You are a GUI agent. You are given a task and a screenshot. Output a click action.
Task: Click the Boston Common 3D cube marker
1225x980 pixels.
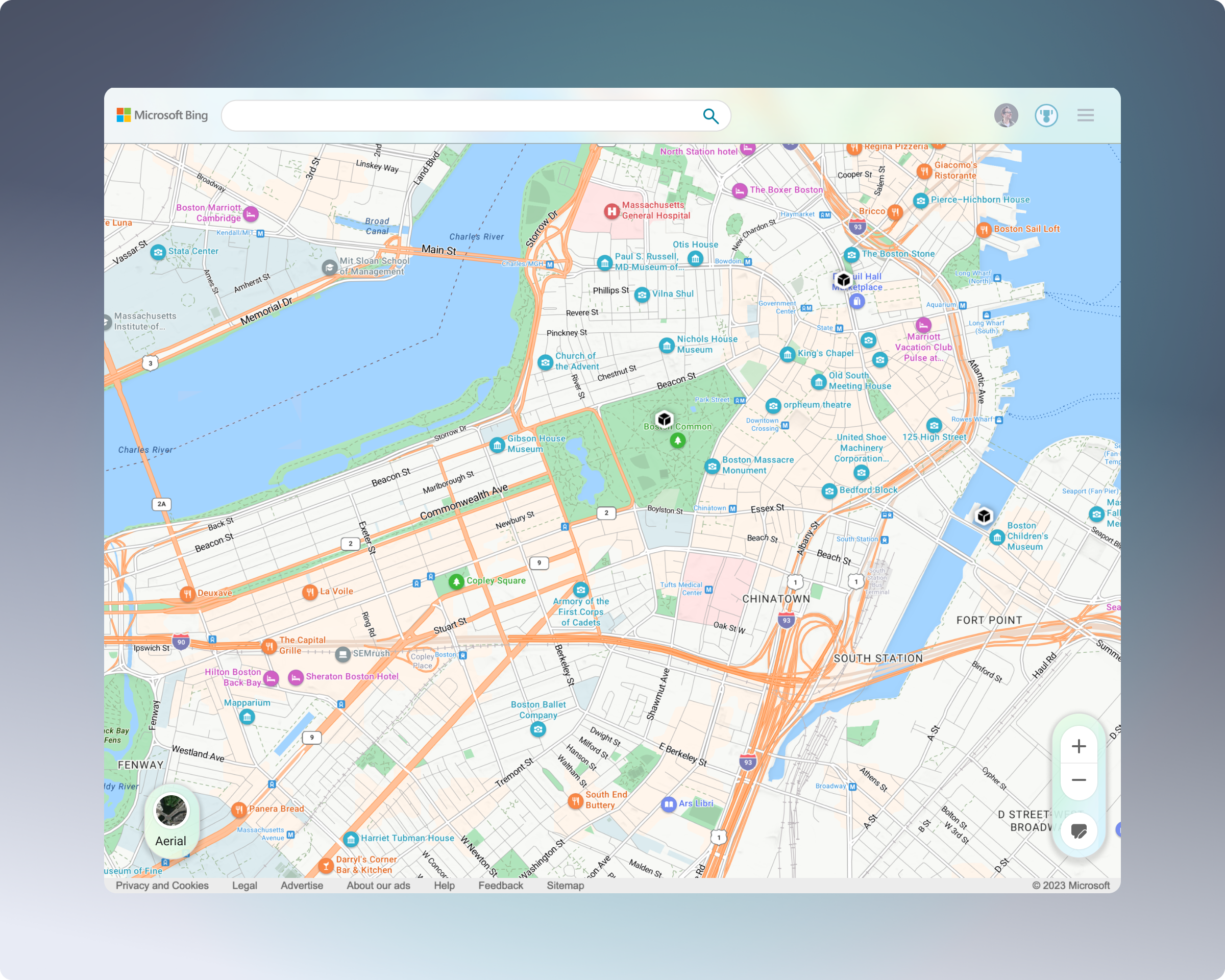point(664,419)
